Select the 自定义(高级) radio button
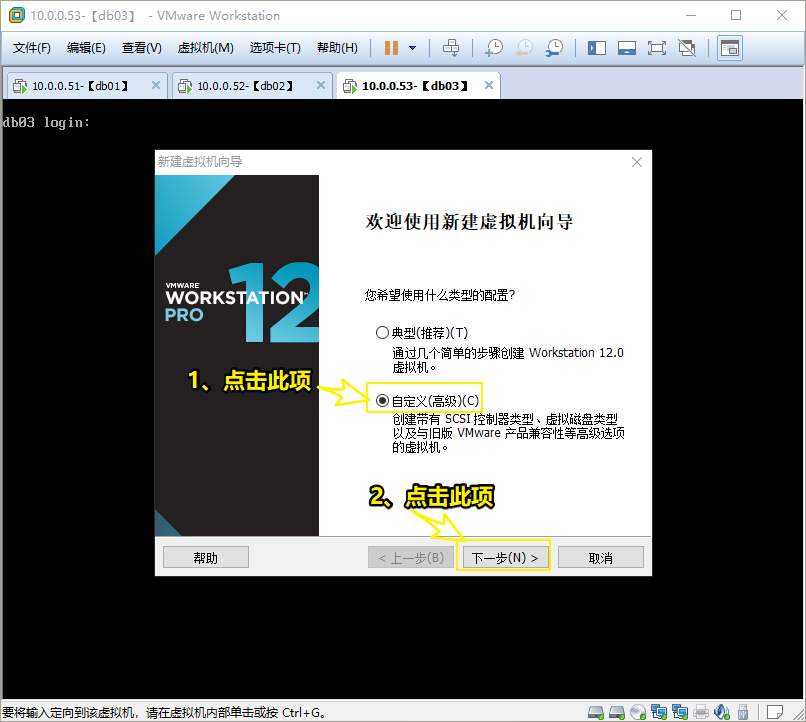This screenshot has width=806, height=722. coord(382,399)
